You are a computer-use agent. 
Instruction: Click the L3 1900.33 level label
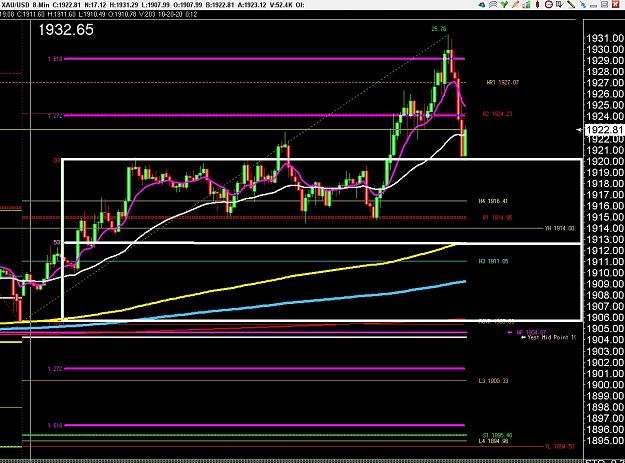[x=493, y=381]
